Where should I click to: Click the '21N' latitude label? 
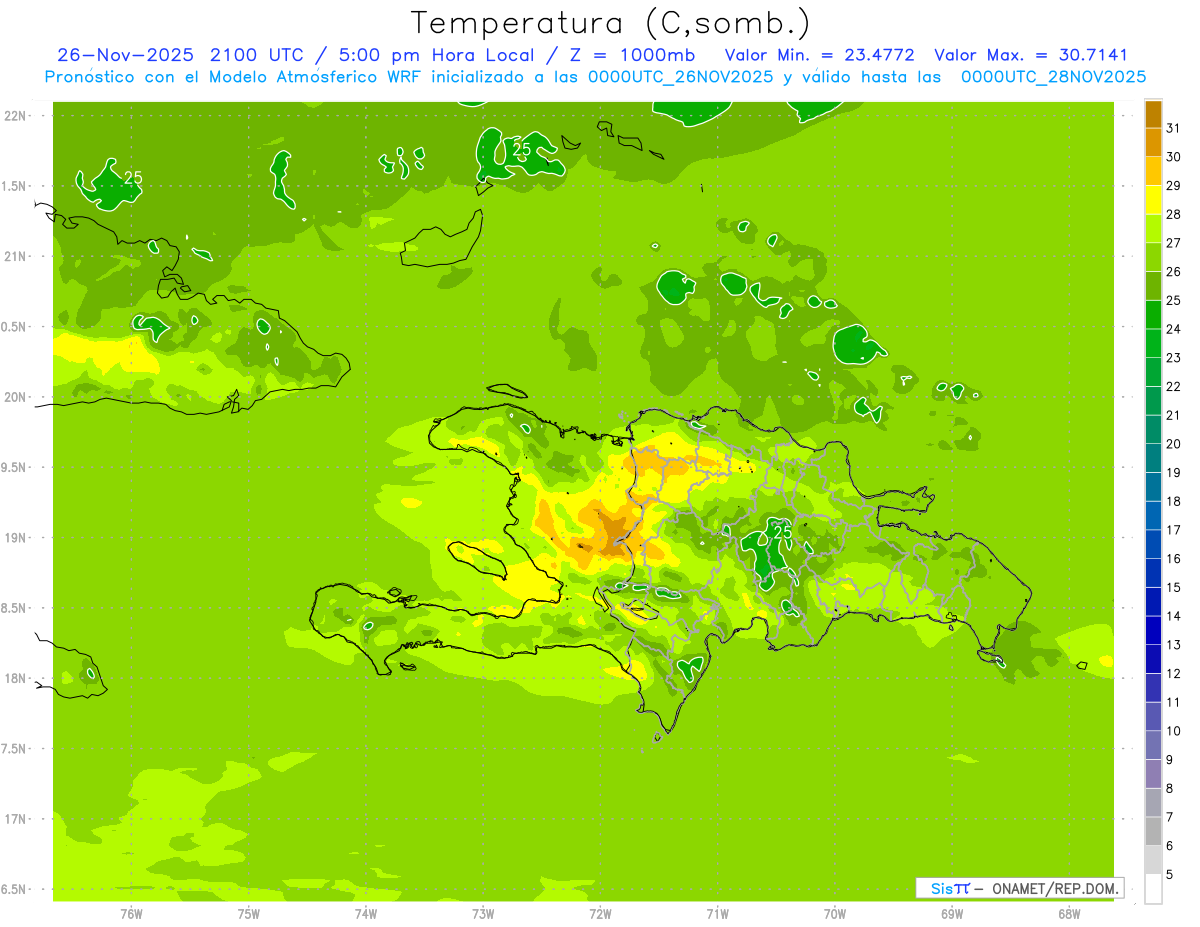(x=17, y=257)
